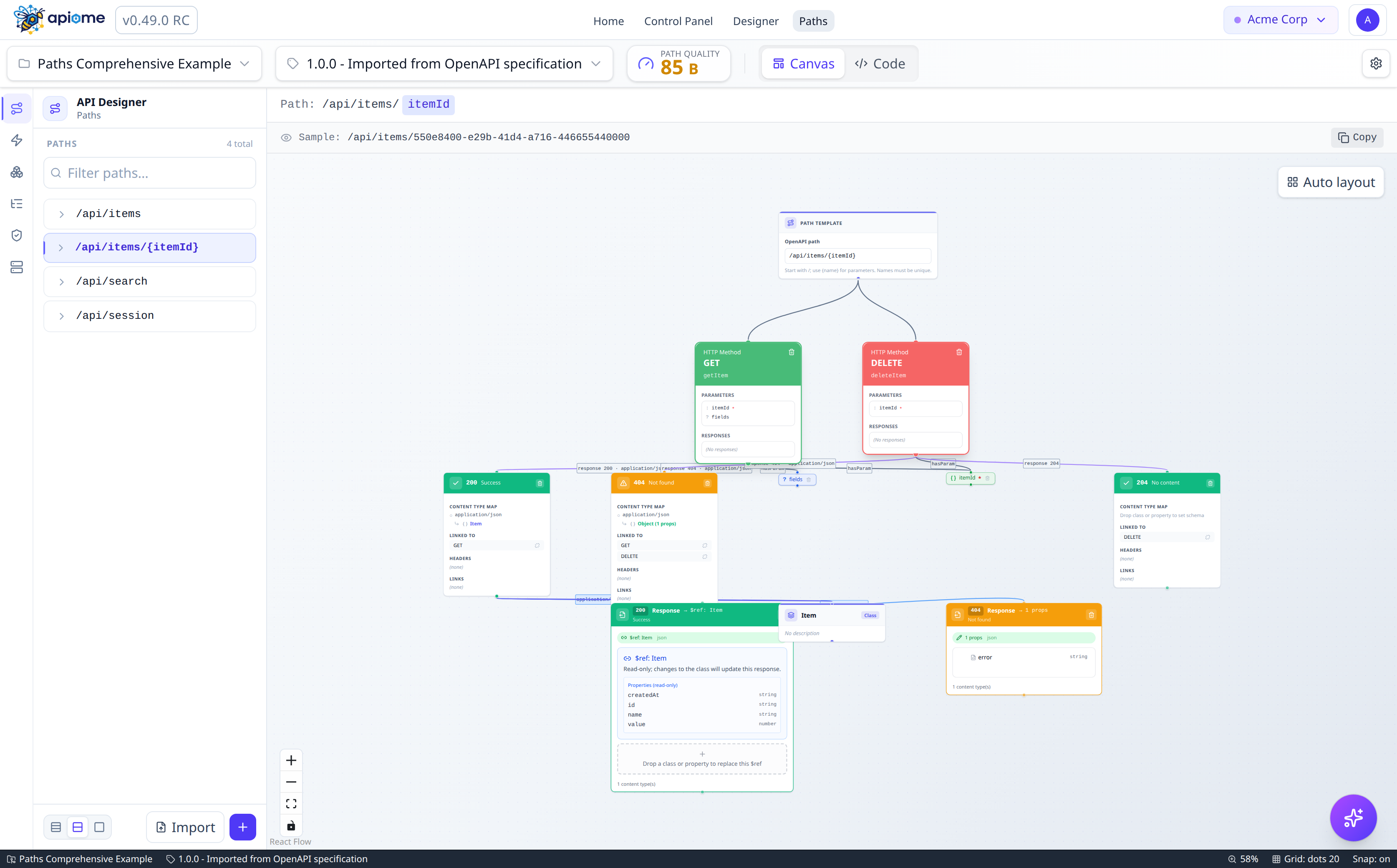Delete the GET HTTP method node
Viewport: 1397px width, 868px height.
click(x=792, y=352)
